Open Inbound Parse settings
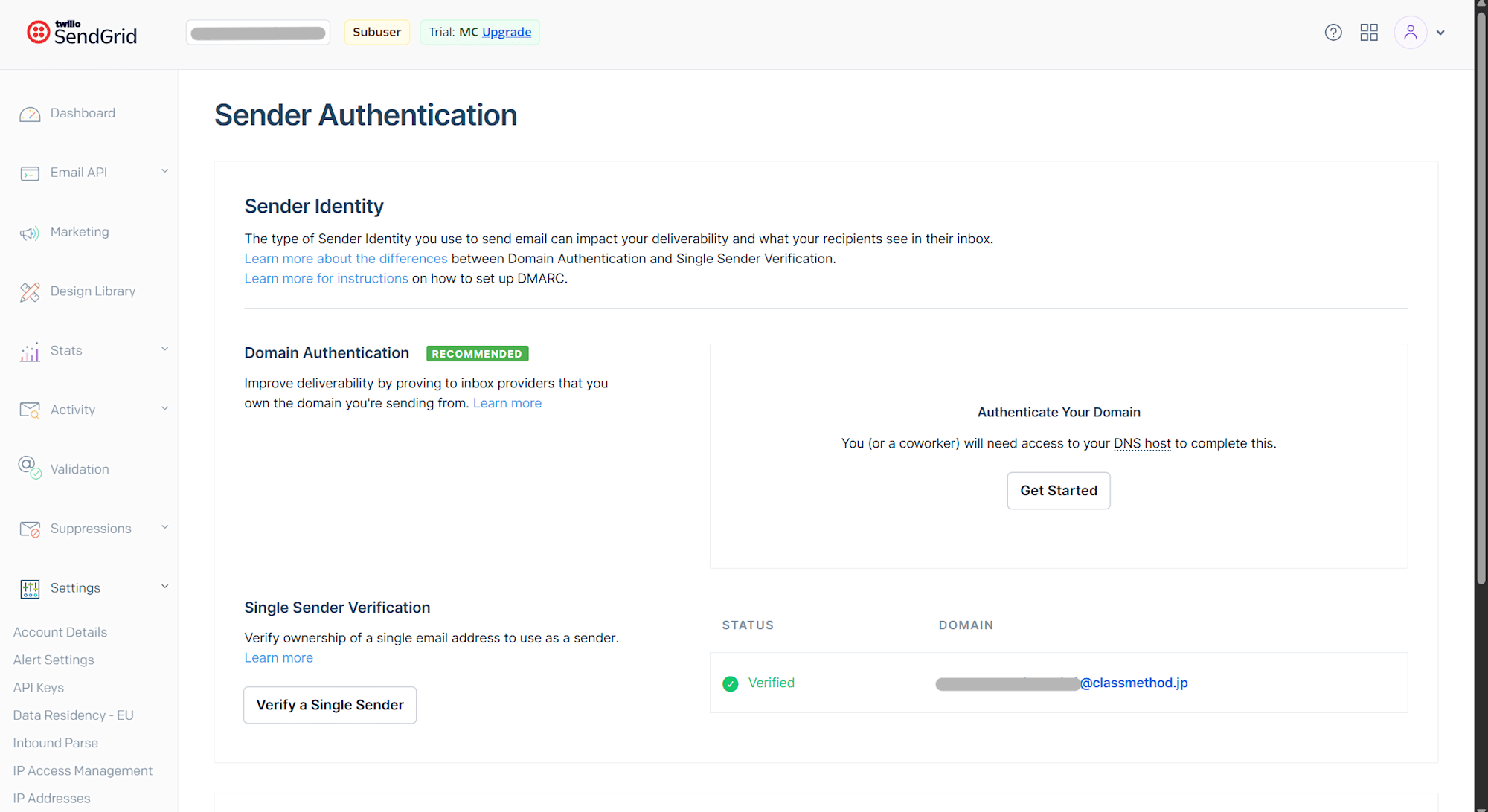The image size is (1488, 812). pyautogui.click(x=55, y=743)
